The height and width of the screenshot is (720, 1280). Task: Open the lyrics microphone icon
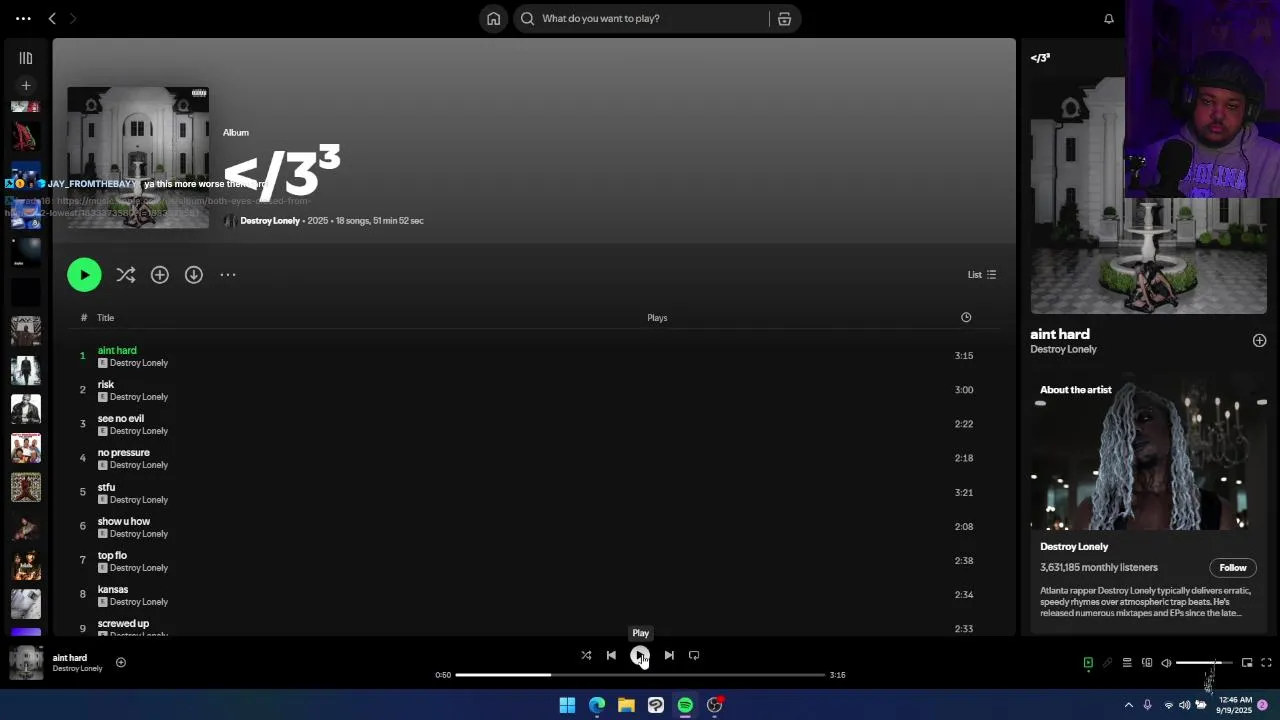[x=1107, y=662]
